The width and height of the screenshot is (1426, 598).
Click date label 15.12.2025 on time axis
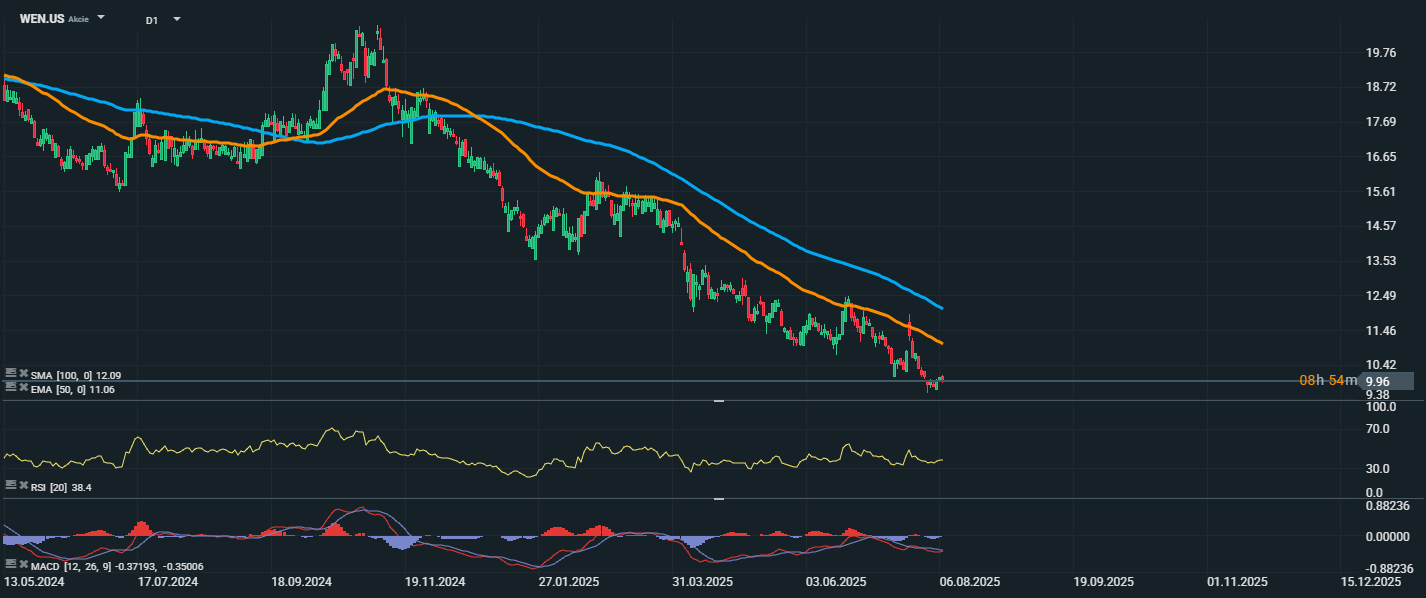(1371, 581)
